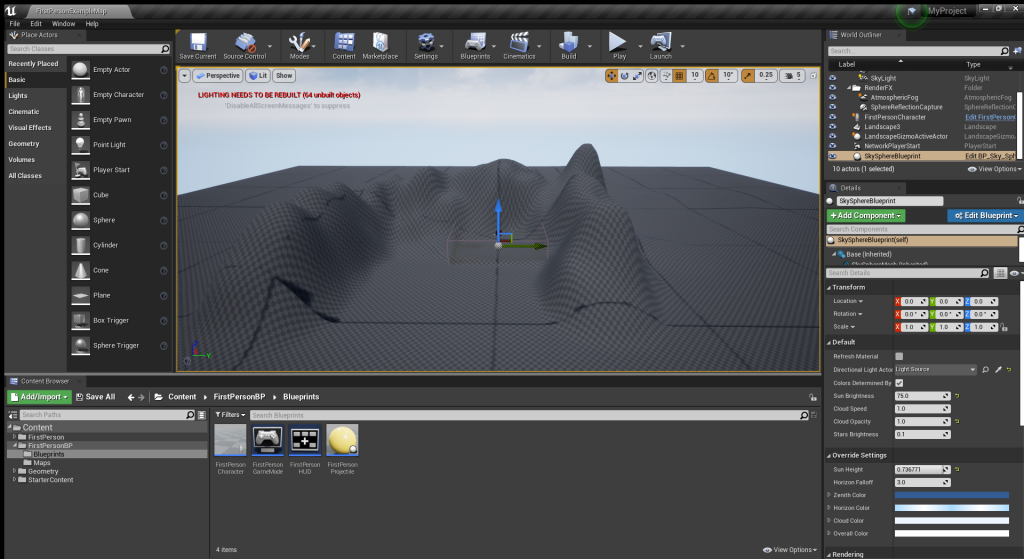This screenshot has width=1024, height=559.
Task: Select the Sphere actor icon
Action: tap(80, 220)
